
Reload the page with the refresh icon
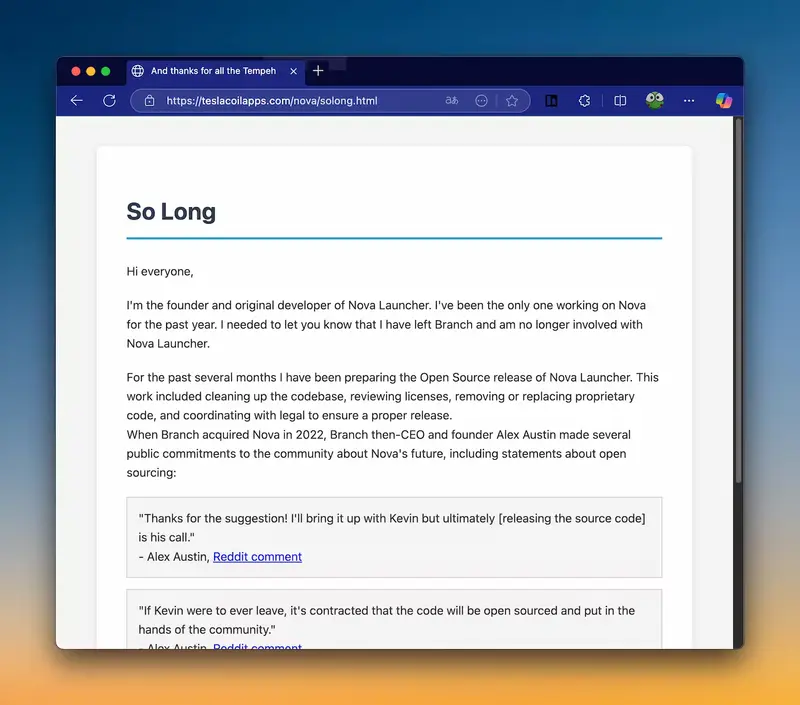(109, 100)
